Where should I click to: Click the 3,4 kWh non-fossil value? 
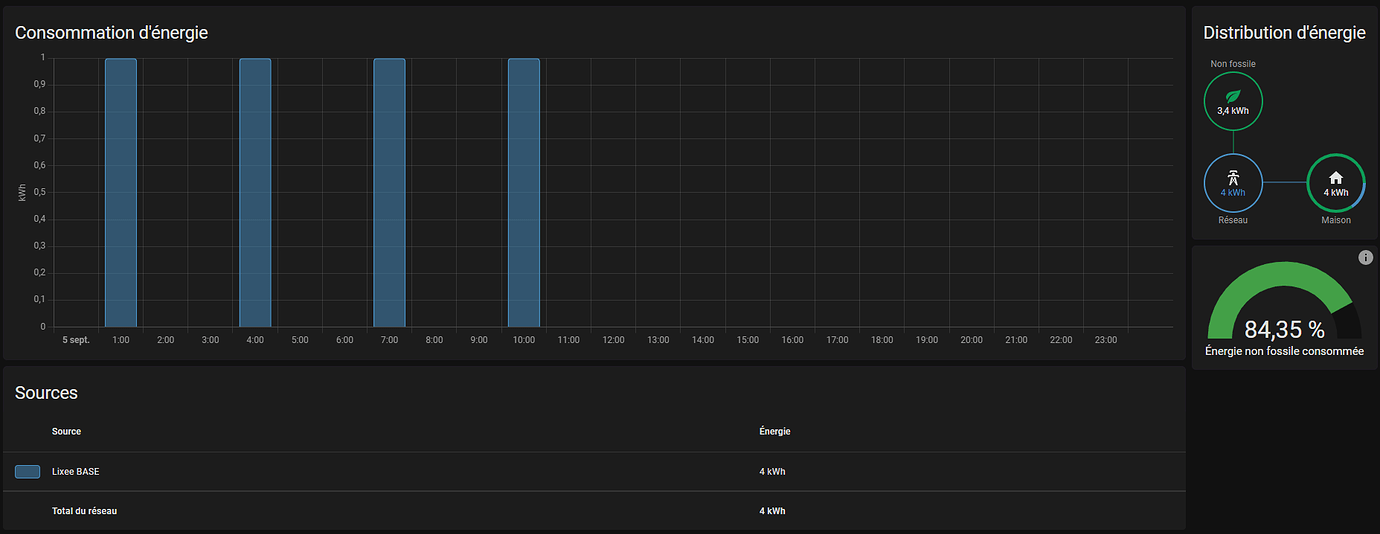1233,112
